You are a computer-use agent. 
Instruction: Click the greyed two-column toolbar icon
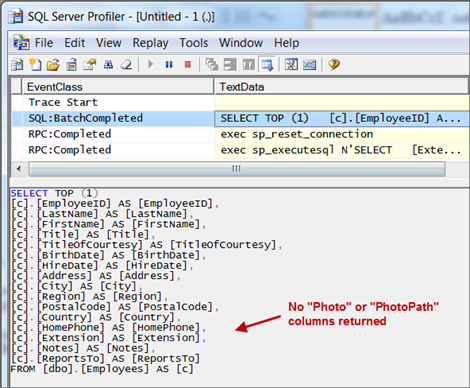click(x=249, y=64)
